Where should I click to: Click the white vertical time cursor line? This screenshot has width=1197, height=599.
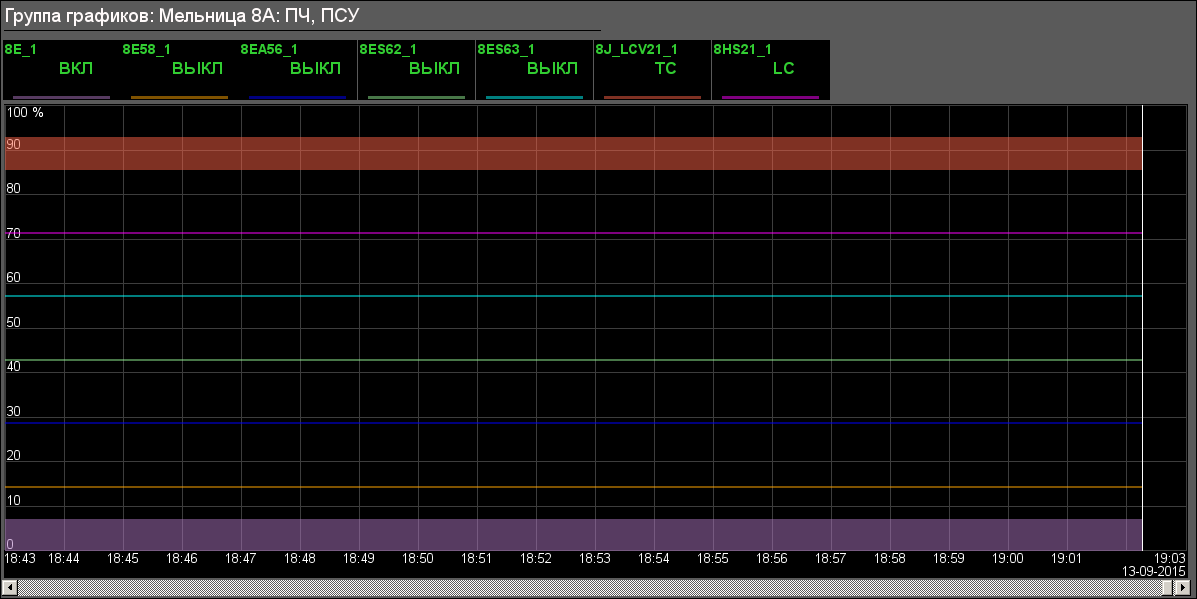point(1142,330)
